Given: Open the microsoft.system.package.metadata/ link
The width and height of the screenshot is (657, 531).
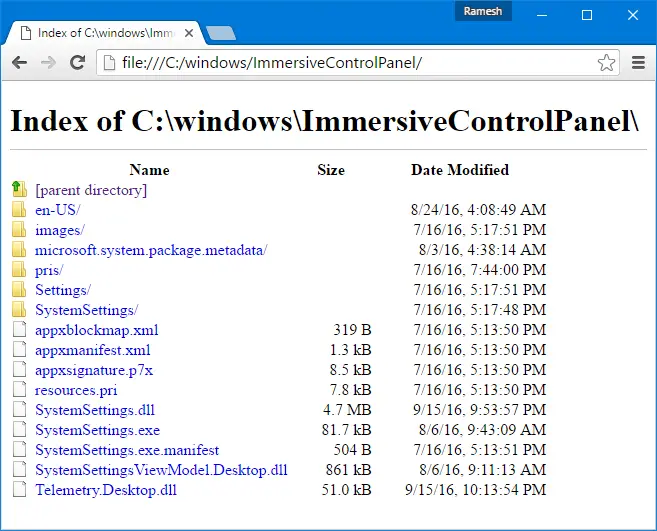Looking at the screenshot, I should [151, 250].
